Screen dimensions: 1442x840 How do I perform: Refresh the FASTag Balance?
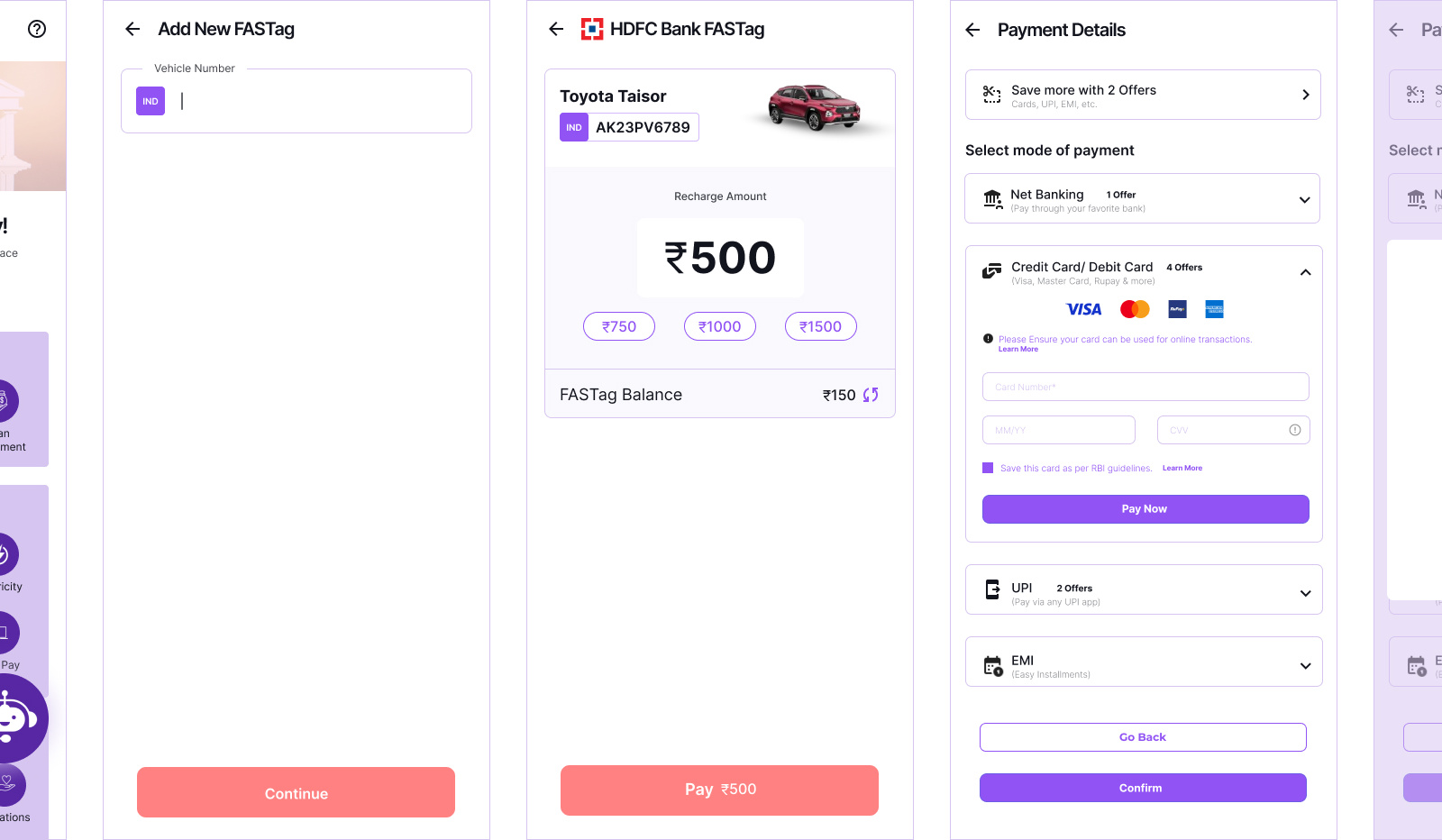coord(871,395)
